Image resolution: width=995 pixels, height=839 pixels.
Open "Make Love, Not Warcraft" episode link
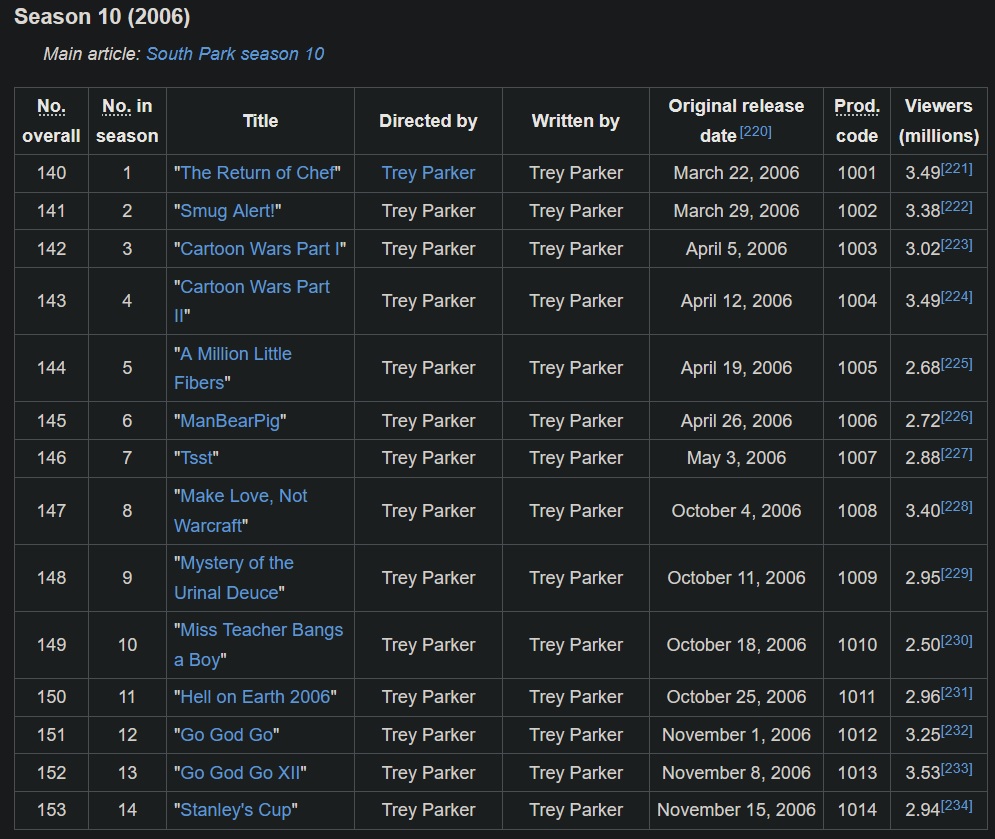pos(241,511)
